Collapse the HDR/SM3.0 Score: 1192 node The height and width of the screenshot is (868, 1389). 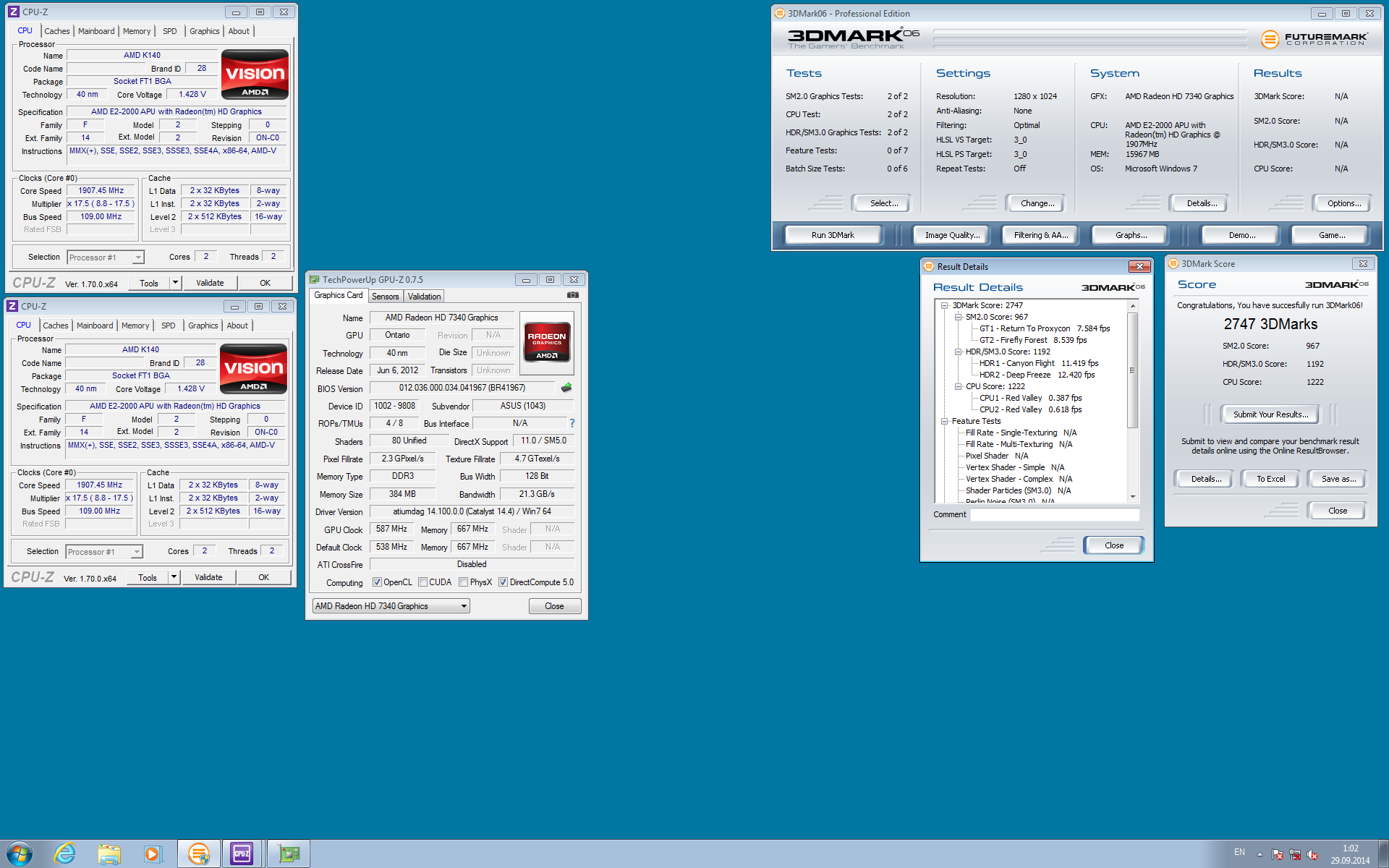pyautogui.click(x=958, y=352)
